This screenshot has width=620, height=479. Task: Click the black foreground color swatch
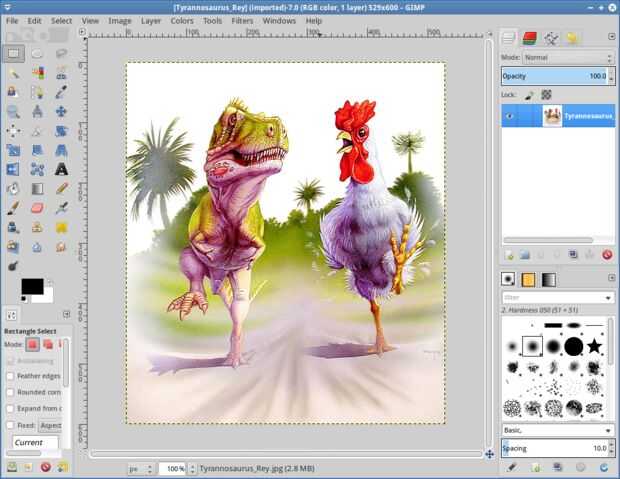[x=32, y=286]
